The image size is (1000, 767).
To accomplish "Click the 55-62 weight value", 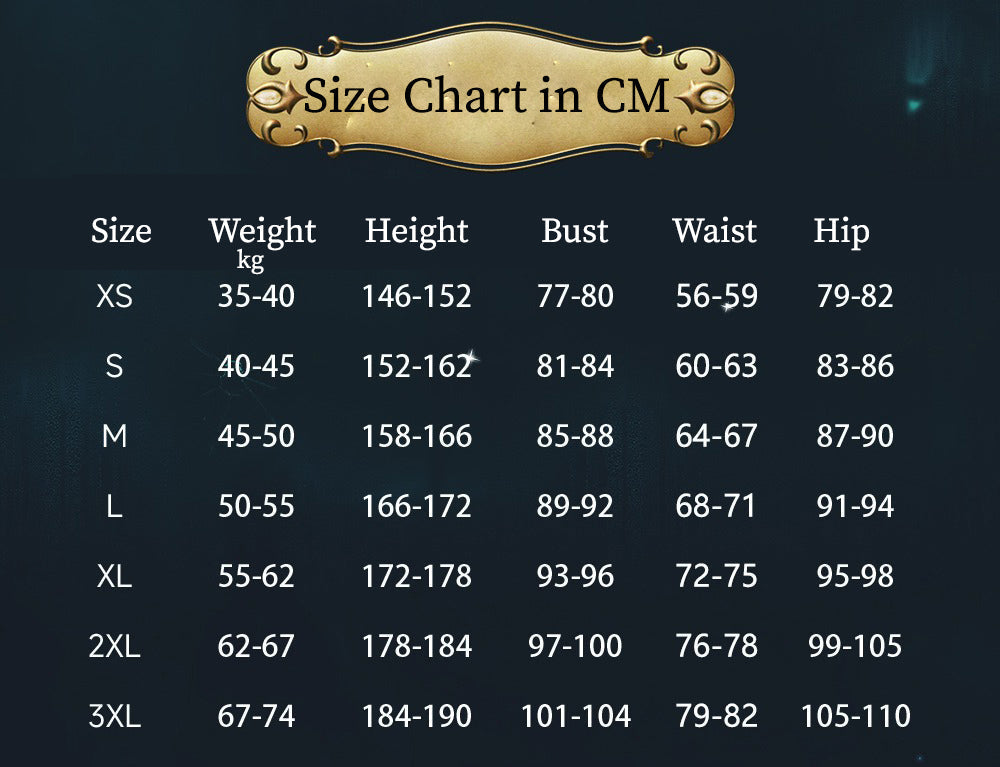I will point(256,576).
